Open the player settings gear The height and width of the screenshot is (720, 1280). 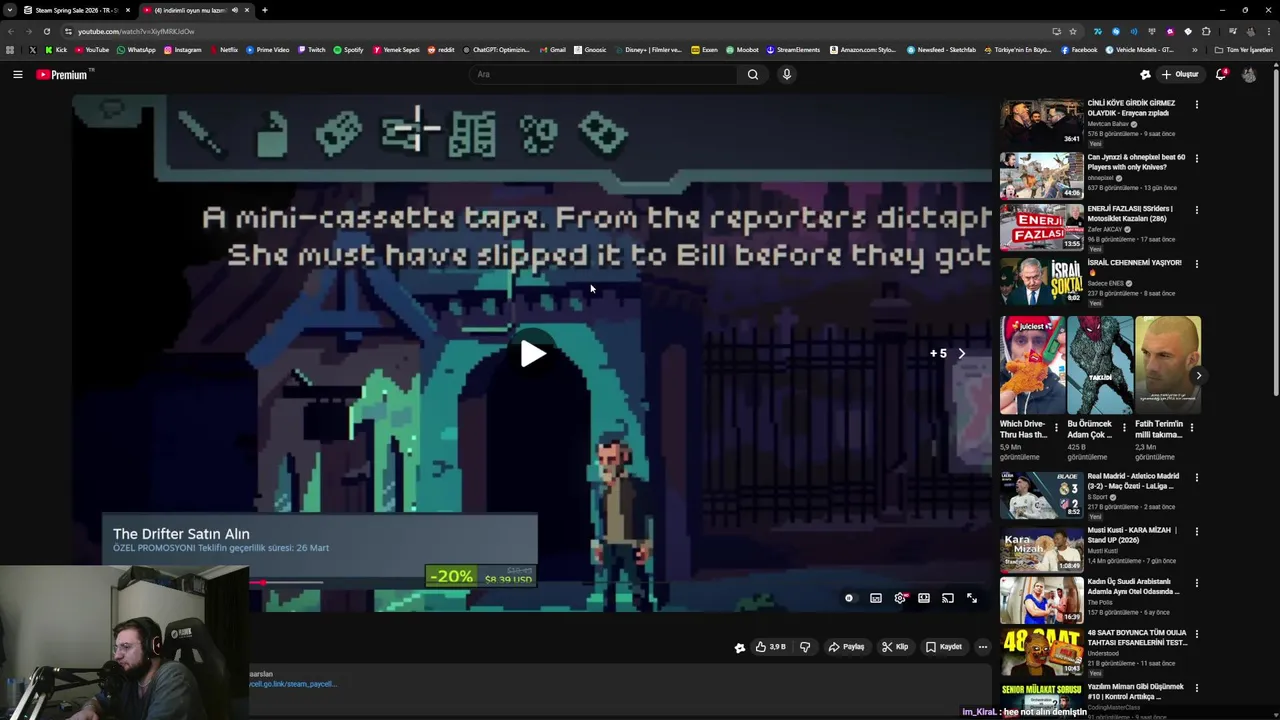[x=900, y=598]
